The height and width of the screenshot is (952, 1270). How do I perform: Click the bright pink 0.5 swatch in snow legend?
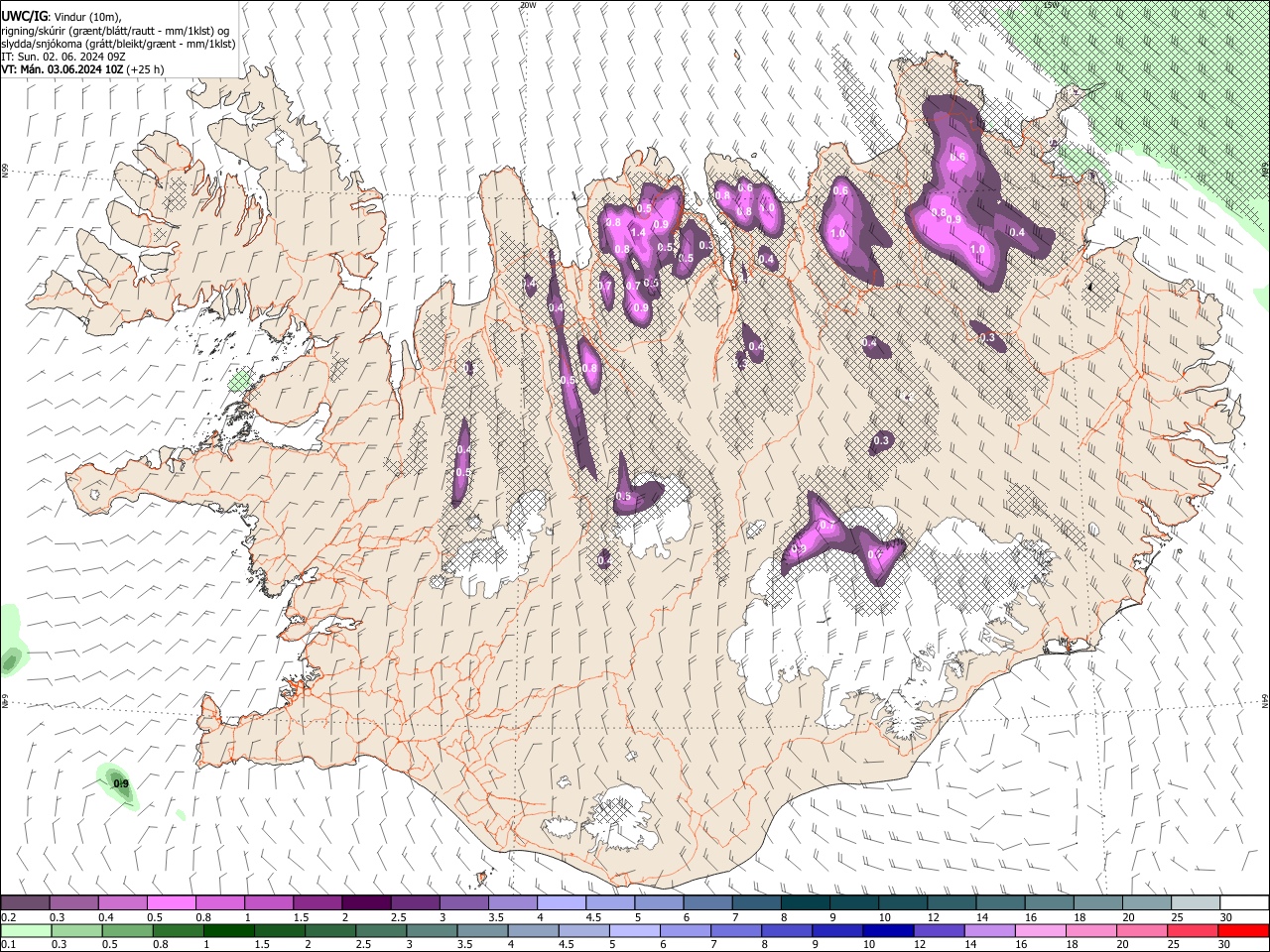pyautogui.click(x=171, y=903)
